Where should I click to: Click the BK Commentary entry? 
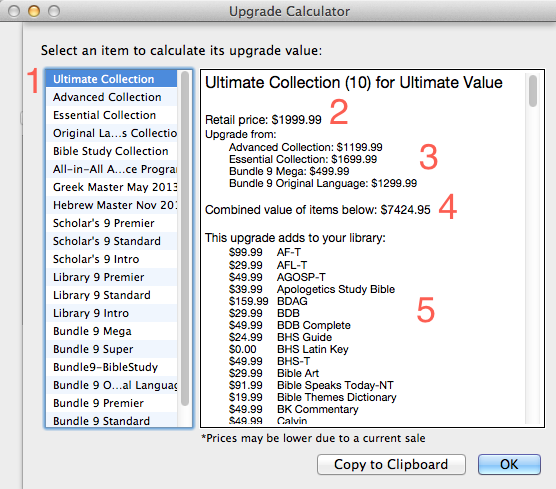click(294, 410)
